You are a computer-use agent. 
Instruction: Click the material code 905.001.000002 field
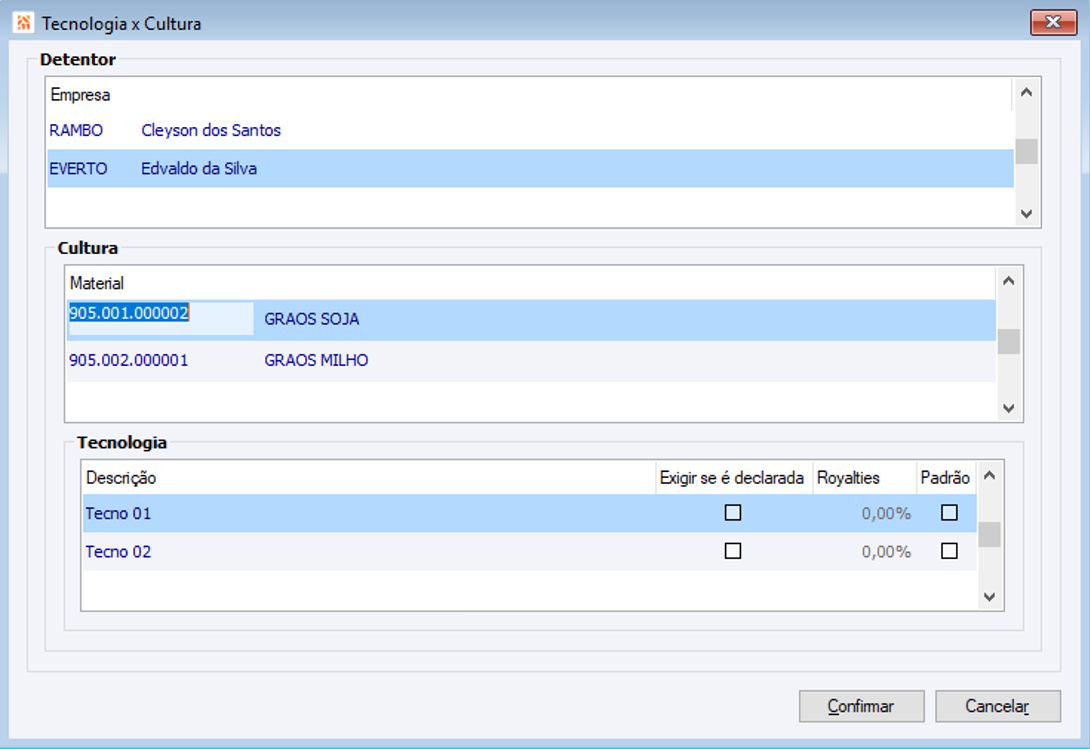[x=161, y=319]
